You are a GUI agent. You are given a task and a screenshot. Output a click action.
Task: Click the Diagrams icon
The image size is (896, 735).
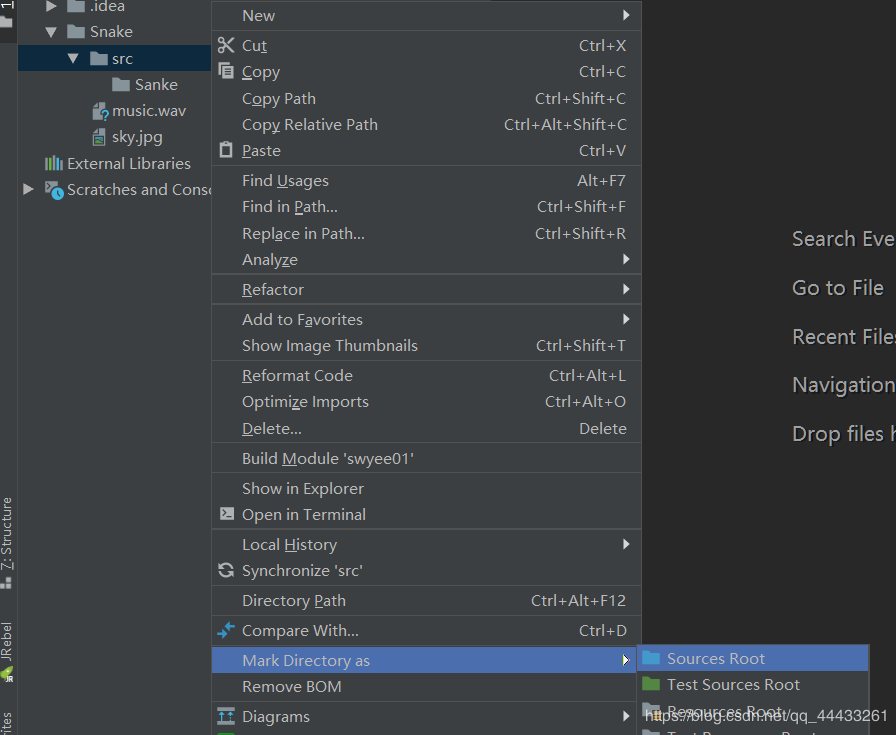click(225, 716)
